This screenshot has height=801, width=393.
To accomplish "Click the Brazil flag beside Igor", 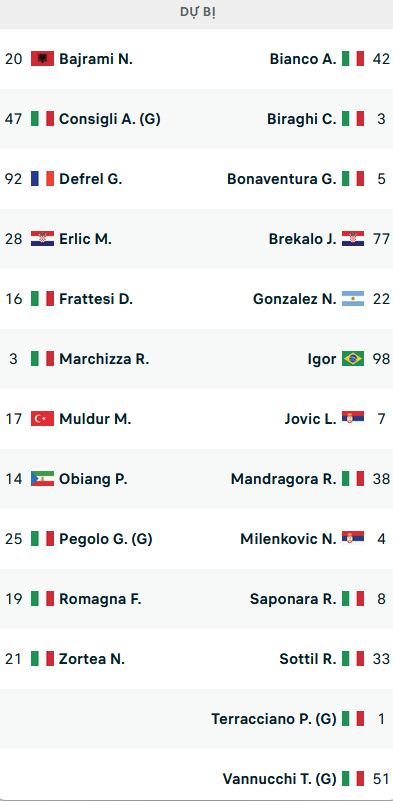I will 353,359.
